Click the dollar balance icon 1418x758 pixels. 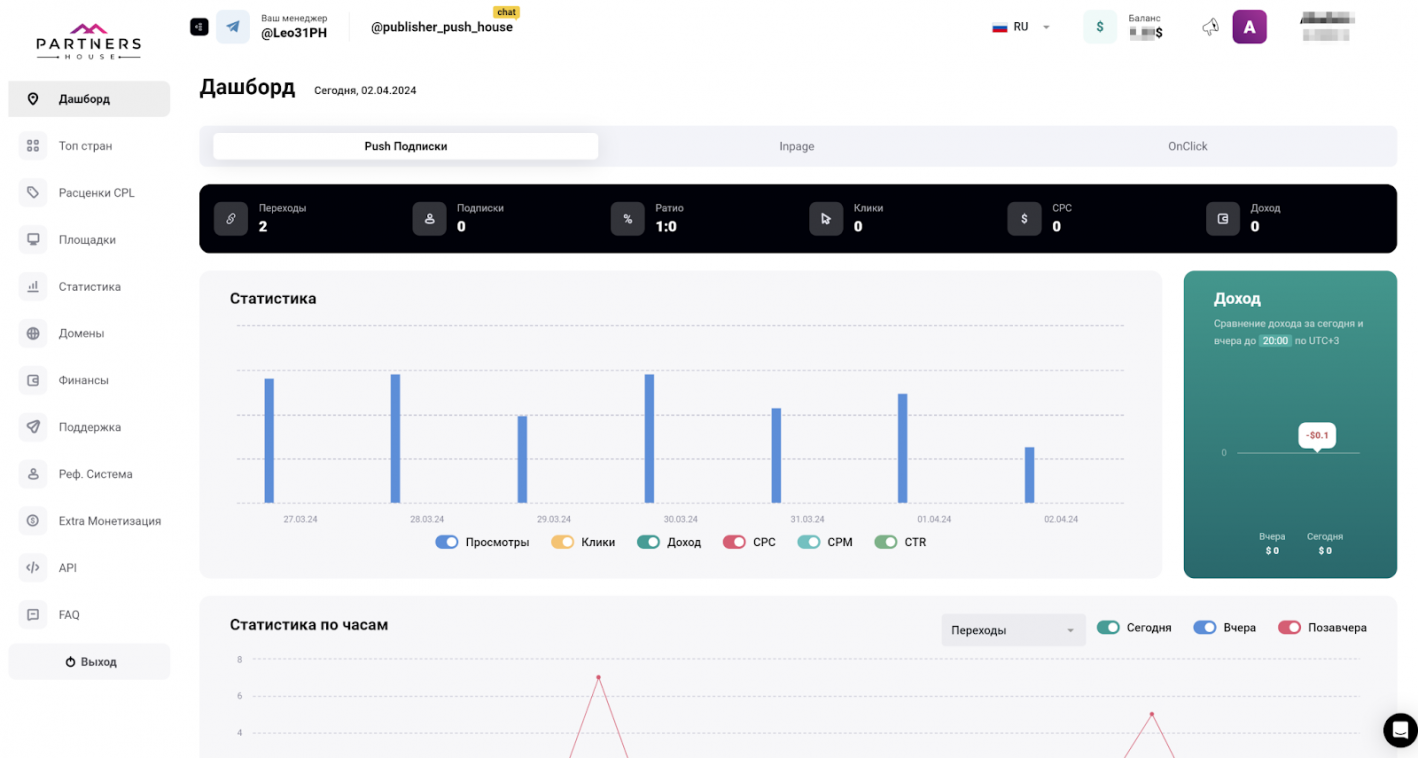tap(1100, 27)
